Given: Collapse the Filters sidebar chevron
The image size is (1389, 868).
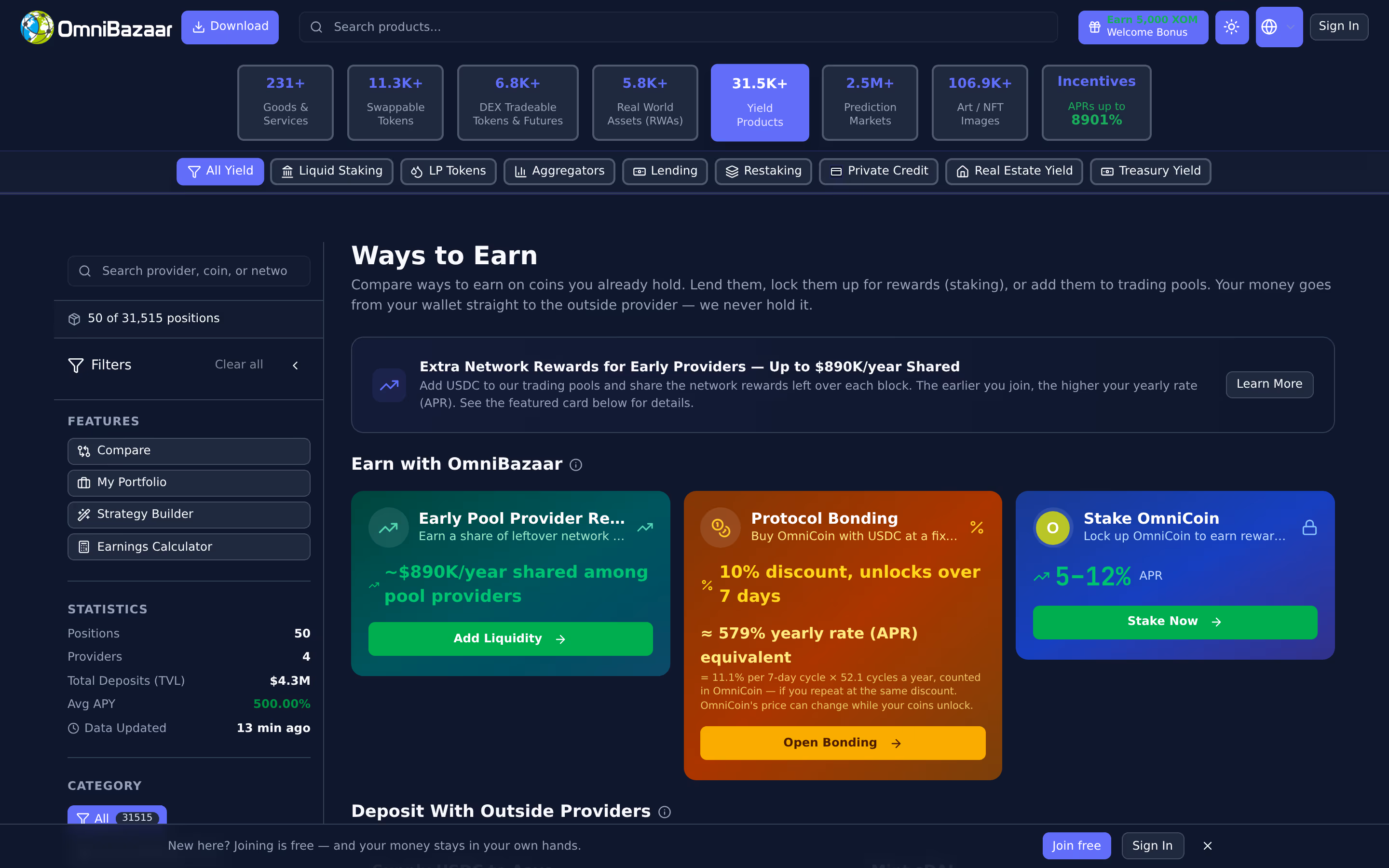Looking at the screenshot, I should pyautogui.click(x=296, y=365).
